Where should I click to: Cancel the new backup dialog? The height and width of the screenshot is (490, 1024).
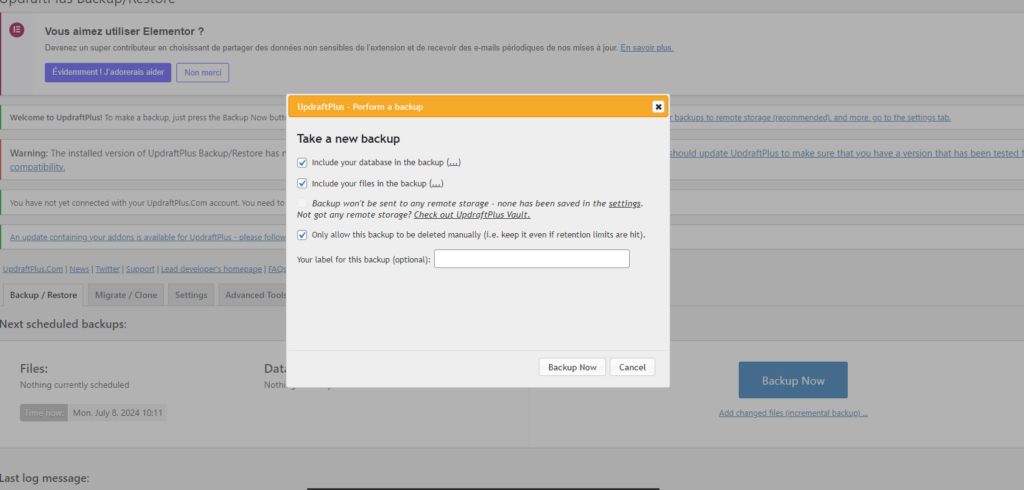coord(632,367)
